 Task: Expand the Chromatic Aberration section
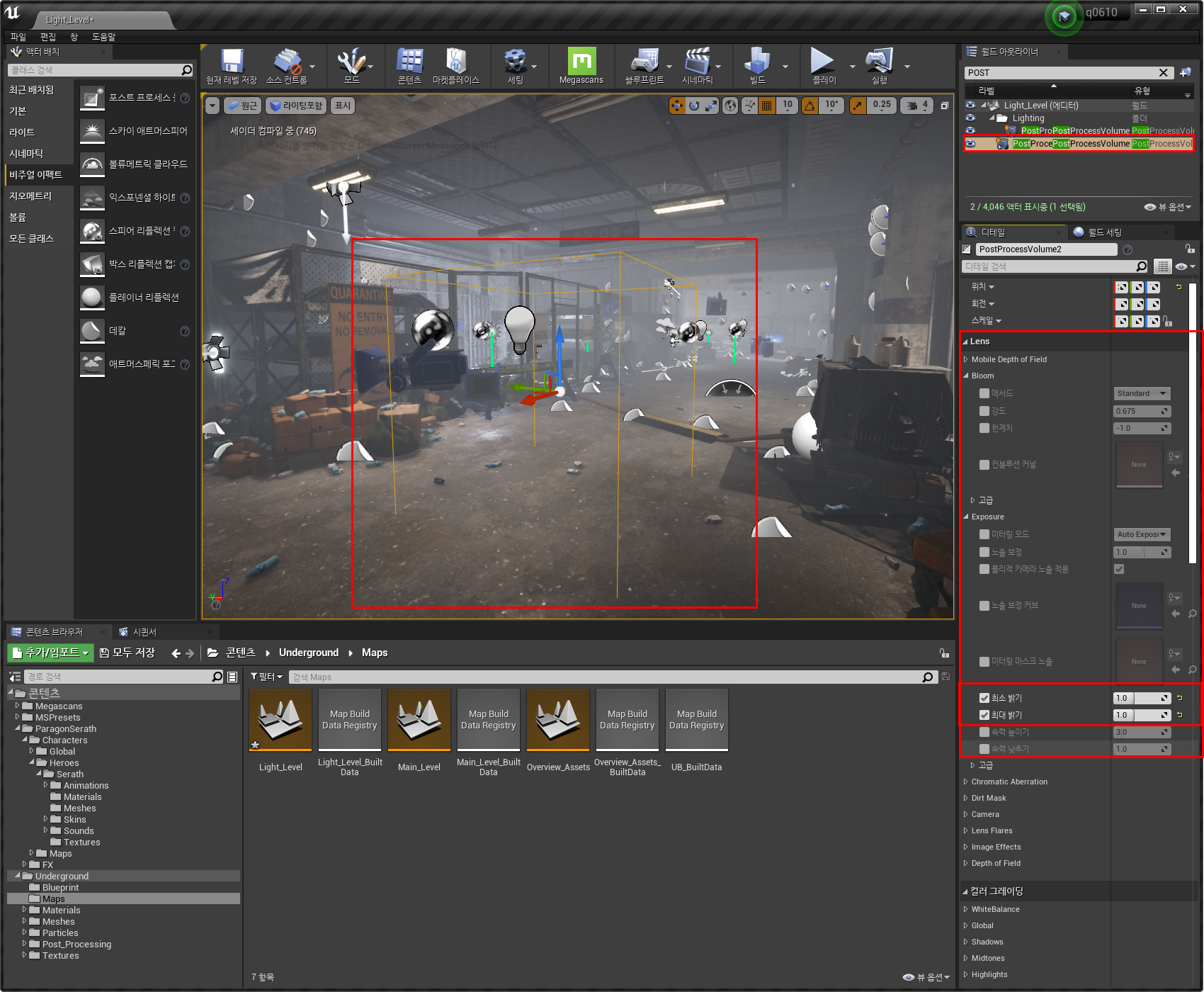(966, 782)
